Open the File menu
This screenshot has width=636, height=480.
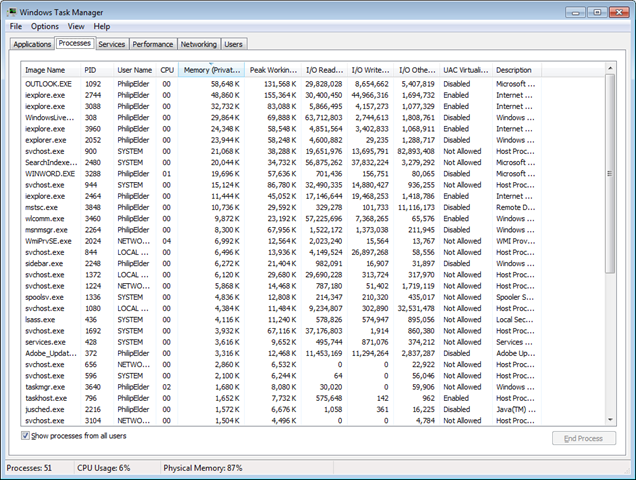[x=16, y=26]
